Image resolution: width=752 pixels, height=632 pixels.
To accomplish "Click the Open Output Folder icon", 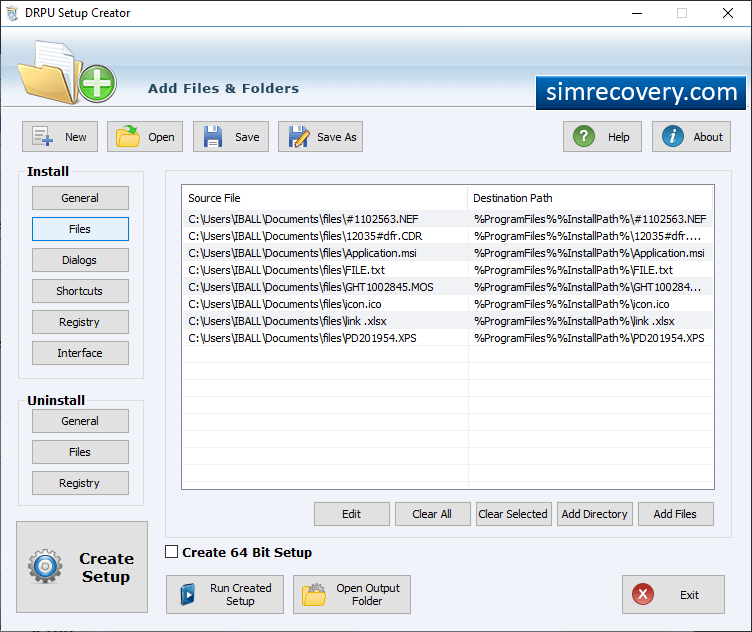I will pyautogui.click(x=314, y=595).
